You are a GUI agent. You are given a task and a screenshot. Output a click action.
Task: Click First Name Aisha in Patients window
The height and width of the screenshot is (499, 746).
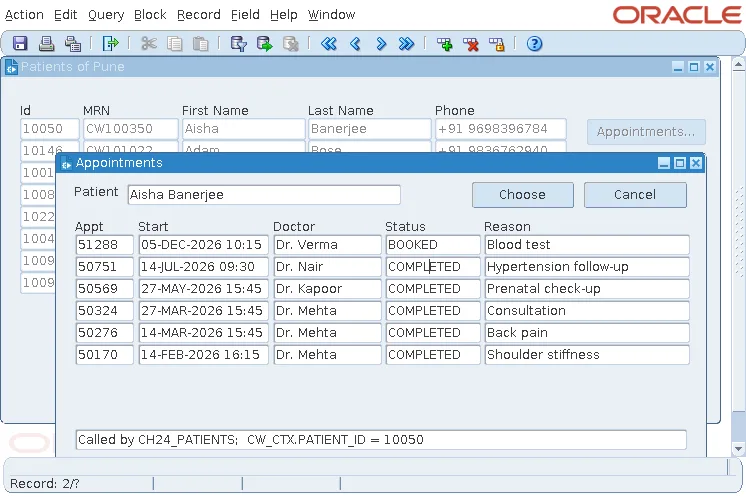click(243, 129)
